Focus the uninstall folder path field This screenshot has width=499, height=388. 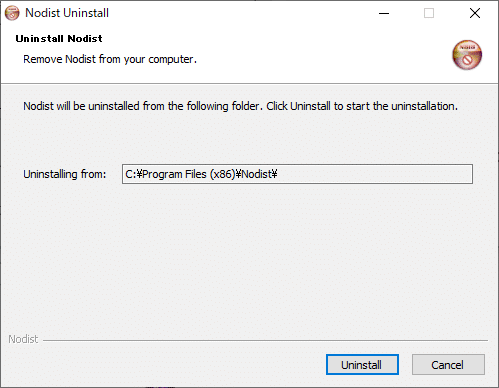297,174
